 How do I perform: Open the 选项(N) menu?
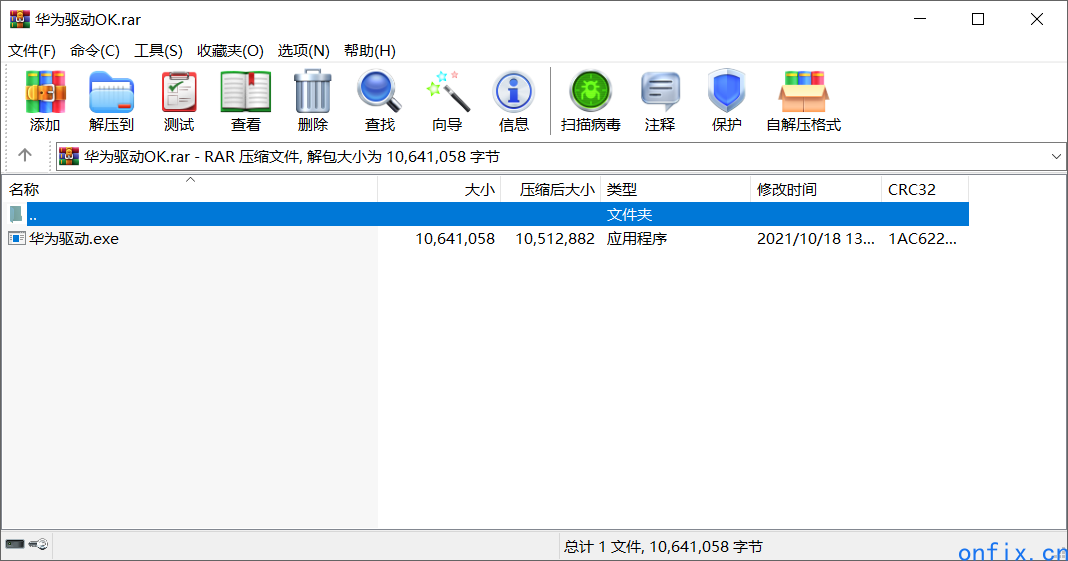tap(303, 51)
